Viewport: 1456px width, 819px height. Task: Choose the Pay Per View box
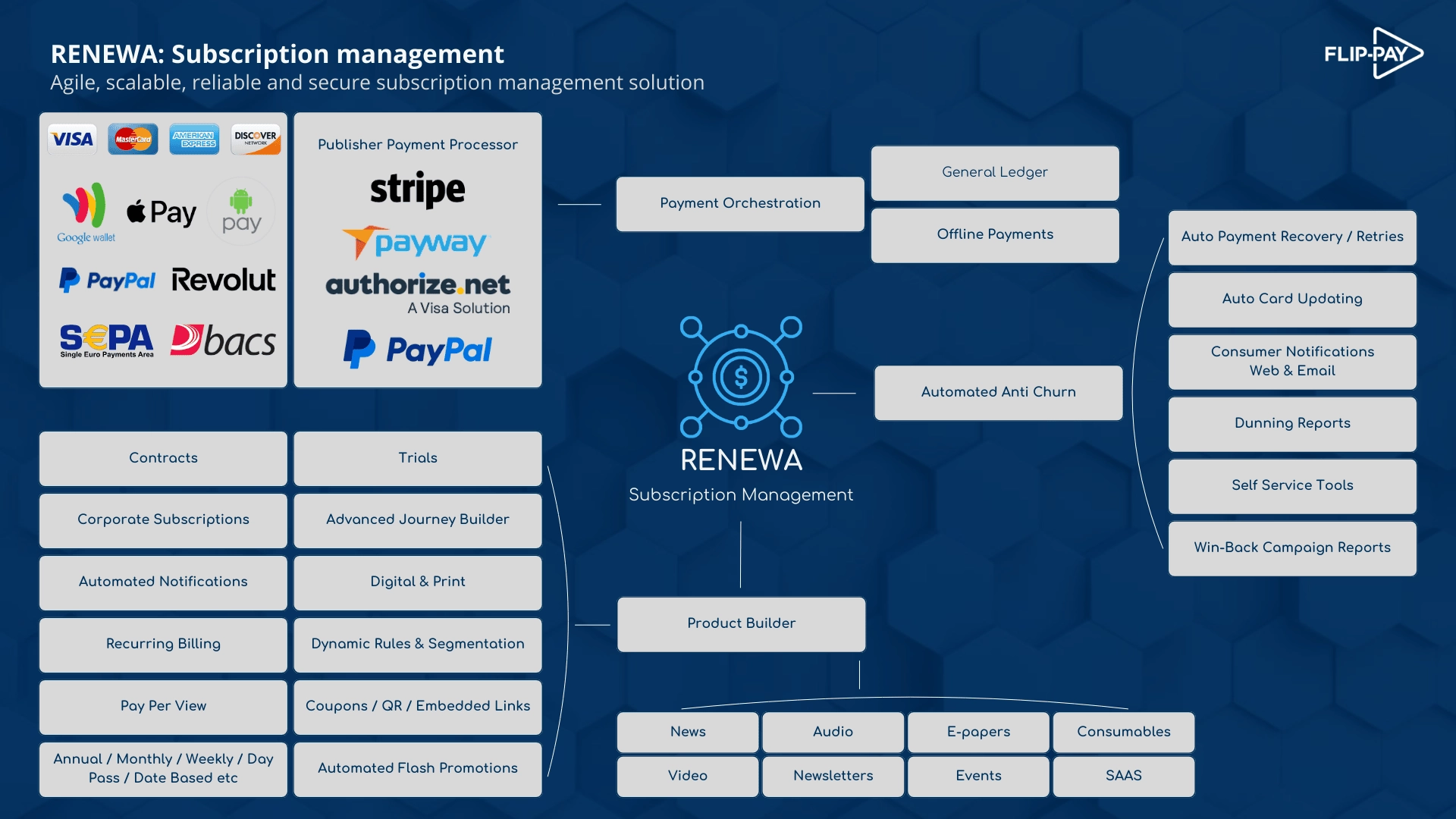[163, 707]
